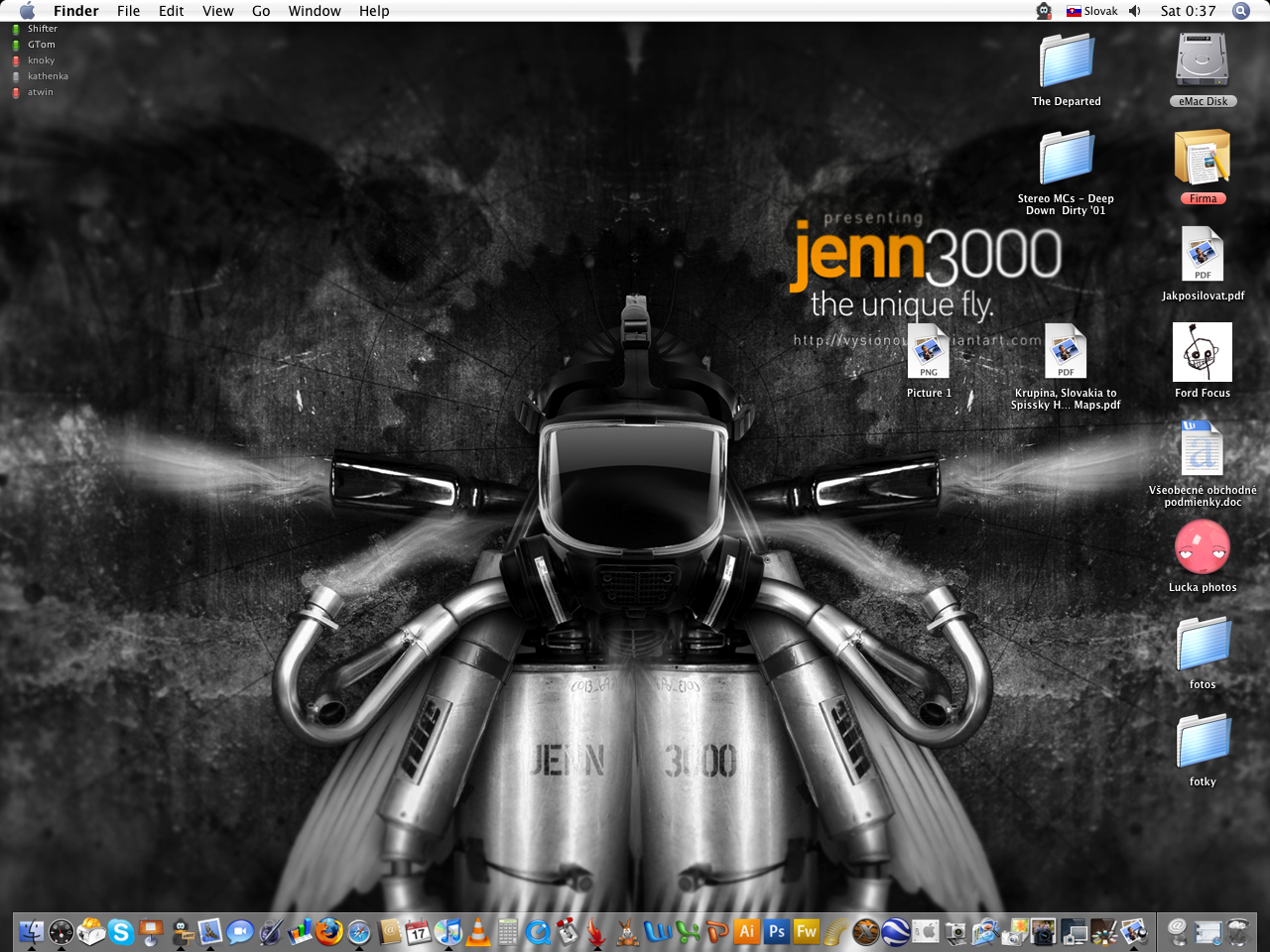Select atwin in the buddy list
The height and width of the screenshot is (952, 1270).
pyautogui.click(x=40, y=92)
